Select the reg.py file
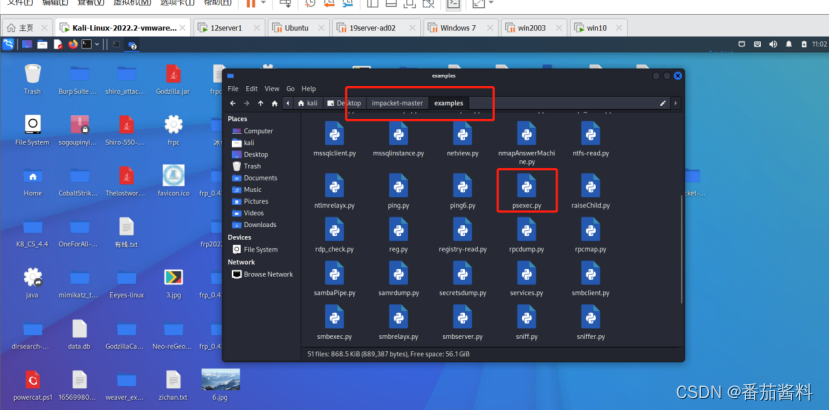829x411 pixels. pos(398,235)
